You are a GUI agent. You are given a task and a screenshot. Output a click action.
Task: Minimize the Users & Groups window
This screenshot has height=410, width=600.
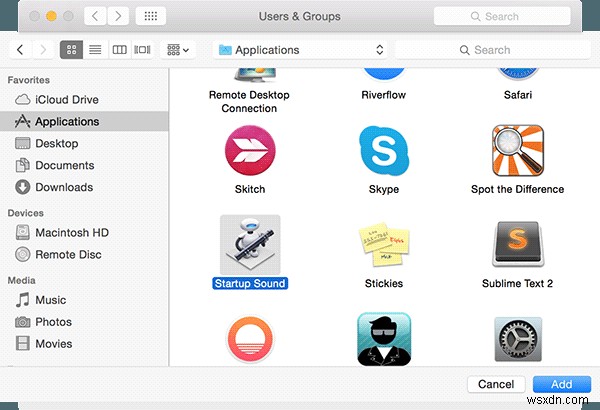(51, 16)
